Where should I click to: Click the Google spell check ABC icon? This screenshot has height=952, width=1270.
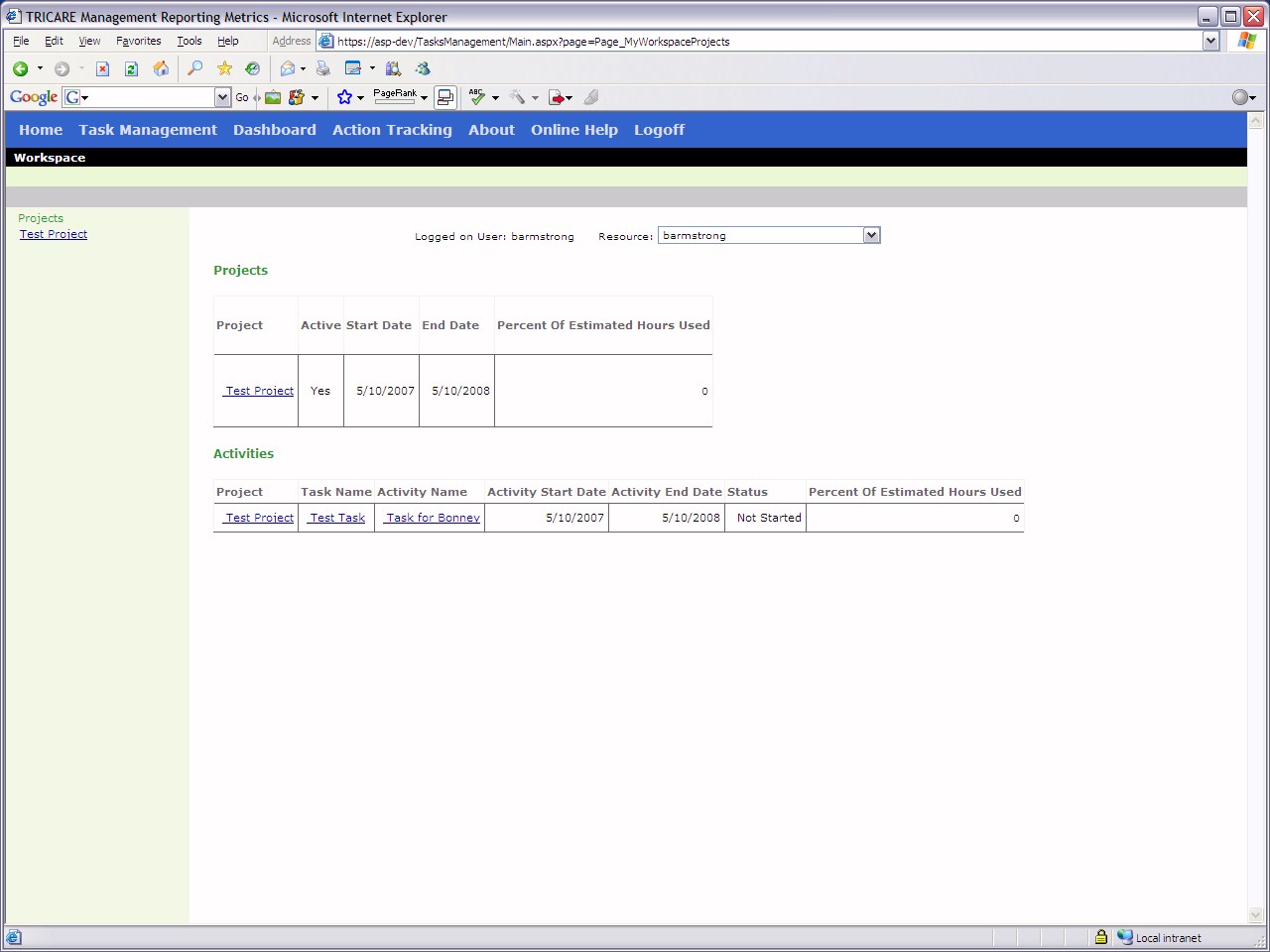[477, 97]
